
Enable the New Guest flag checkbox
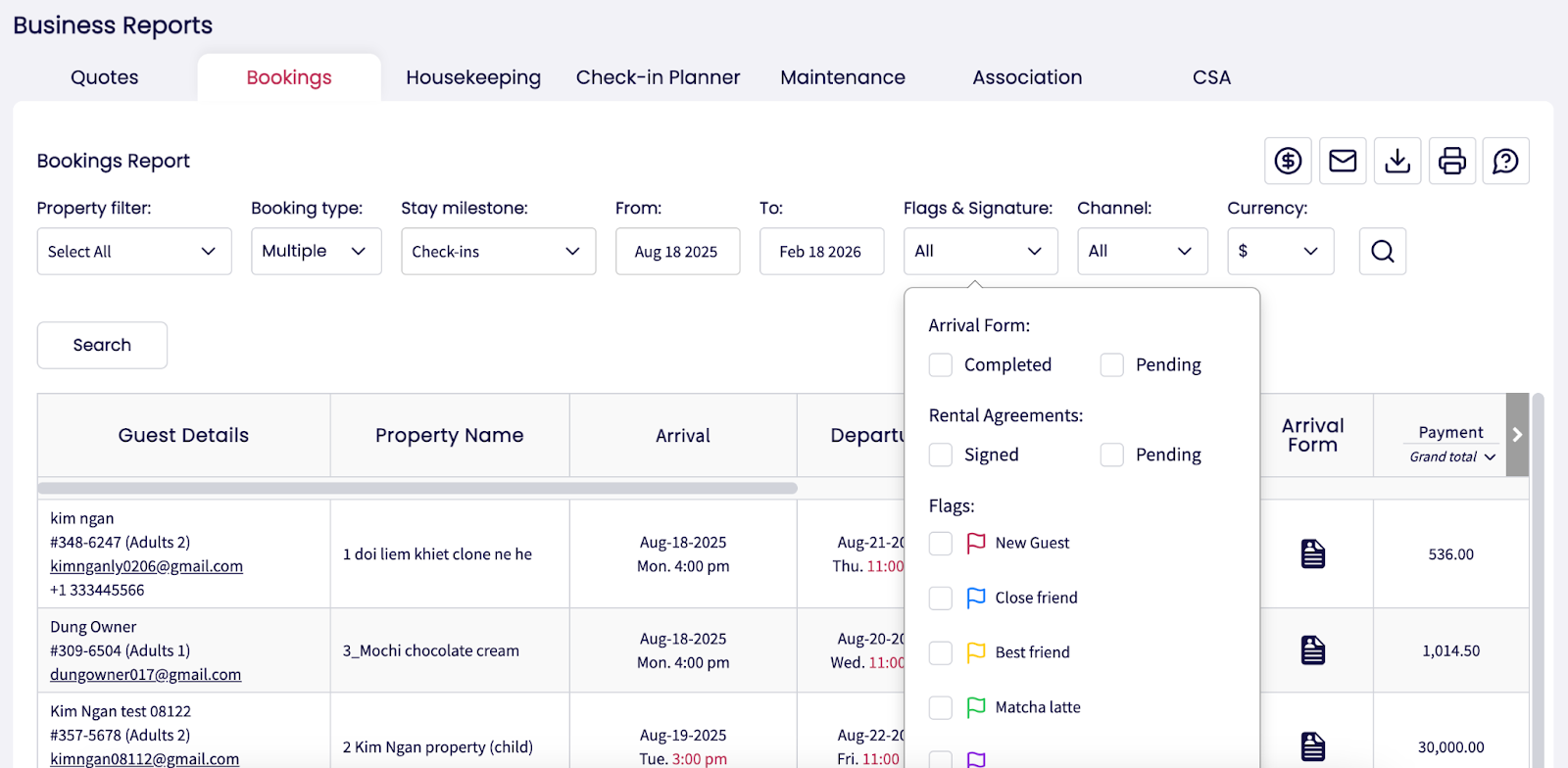point(941,544)
